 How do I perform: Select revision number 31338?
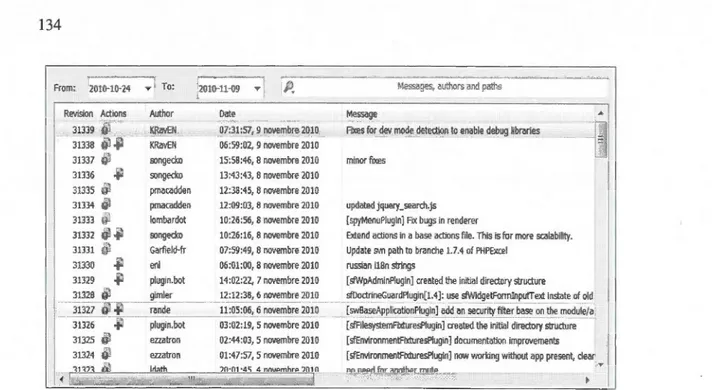83,145
